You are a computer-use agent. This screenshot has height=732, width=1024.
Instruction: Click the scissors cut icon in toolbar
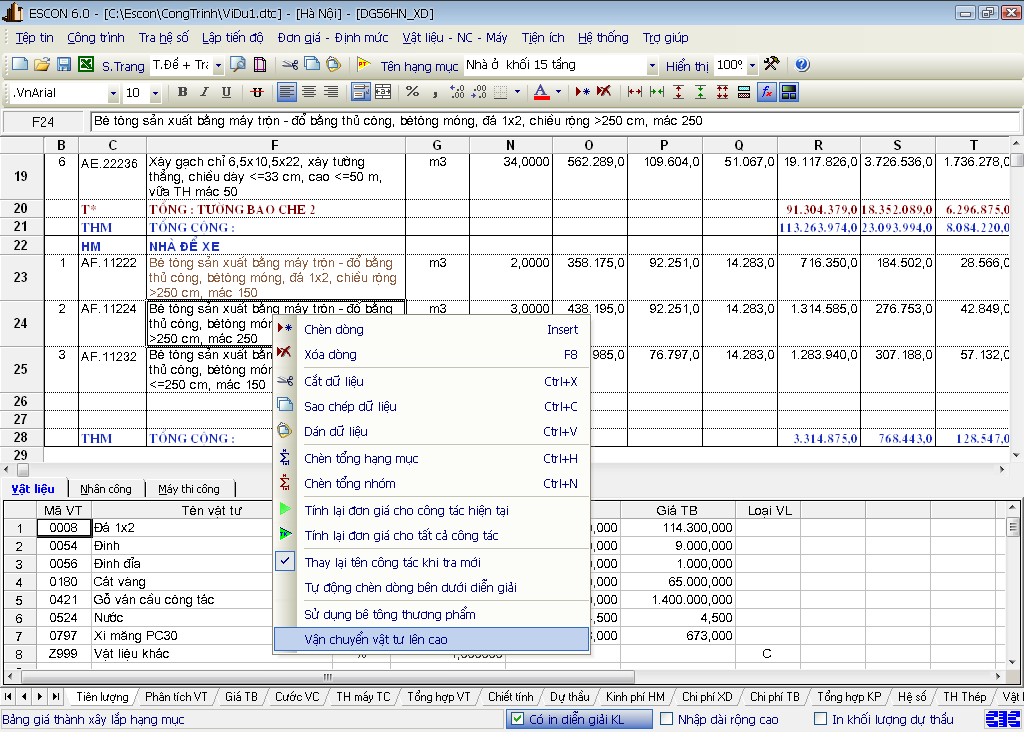pyautogui.click(x=289, y=65)
